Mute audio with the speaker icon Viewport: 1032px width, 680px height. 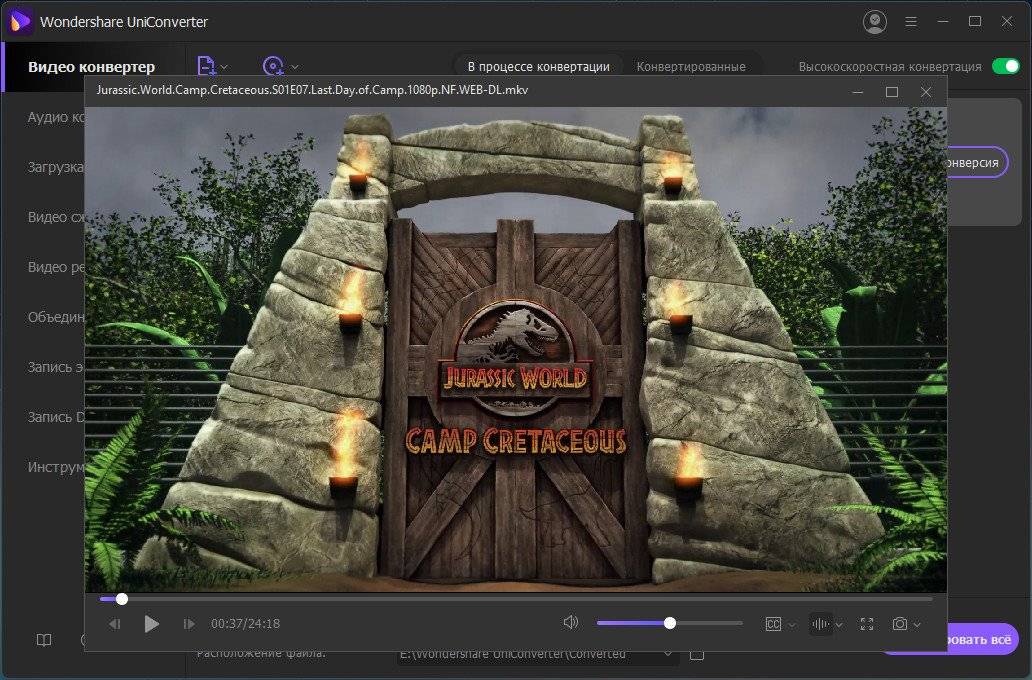[x=571, y=623]
